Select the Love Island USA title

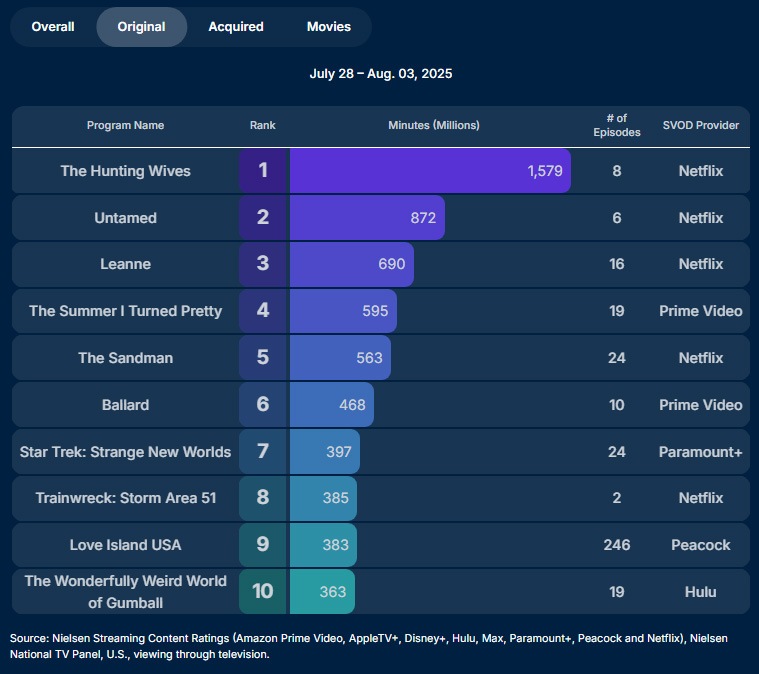125,545
